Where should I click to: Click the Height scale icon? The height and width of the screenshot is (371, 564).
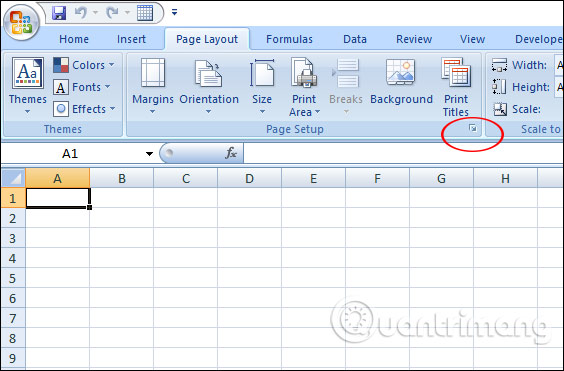(499, 87)
